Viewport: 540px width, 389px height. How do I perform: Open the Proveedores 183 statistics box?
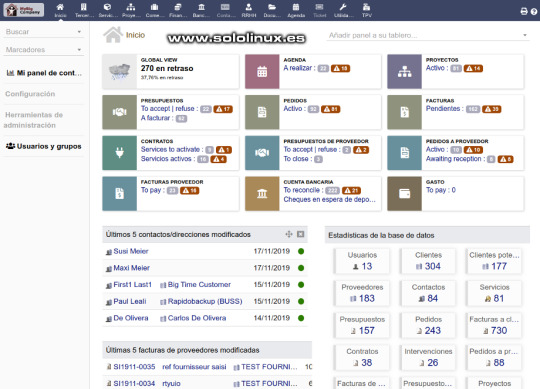tap(362, 293)
